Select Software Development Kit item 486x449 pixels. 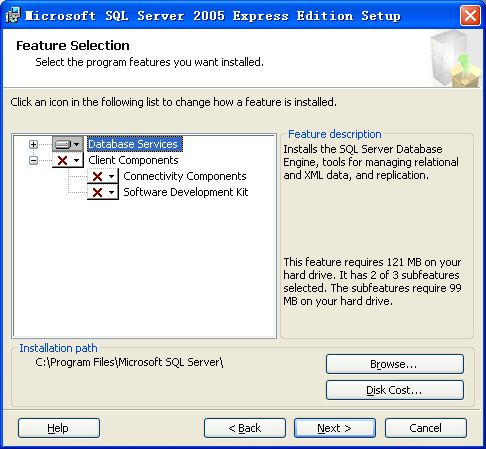point(186,192)
